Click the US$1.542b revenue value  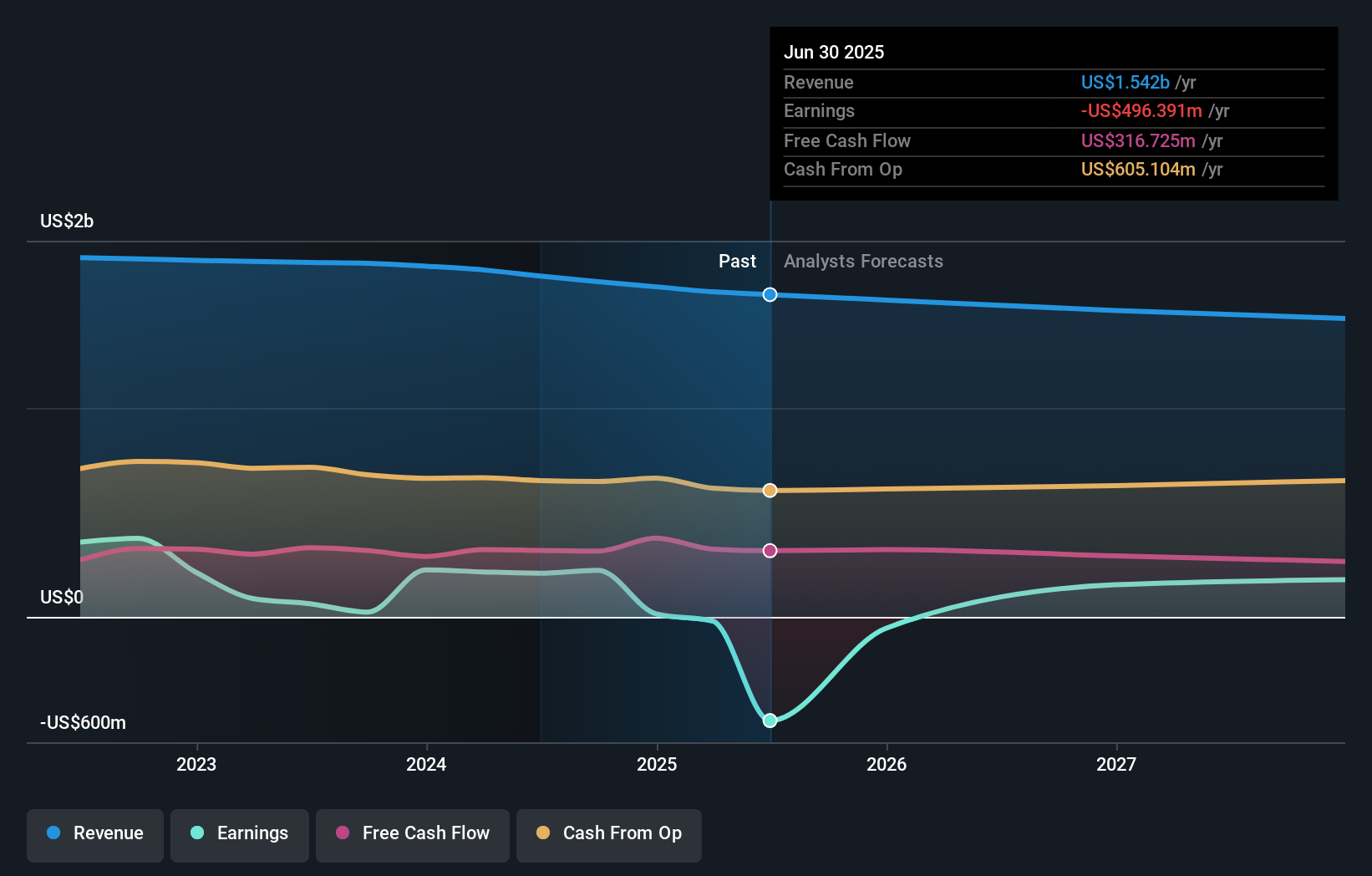pyautogui.click(x=1126, y=82)
